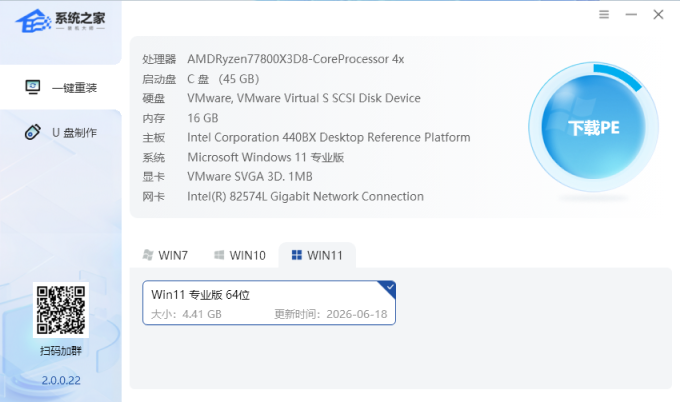The width and height of the screenshot is (680, 402).
Task: Click the USB drive icon beside U盘制作
Action: pyautogui.click(x=33, y=132)
